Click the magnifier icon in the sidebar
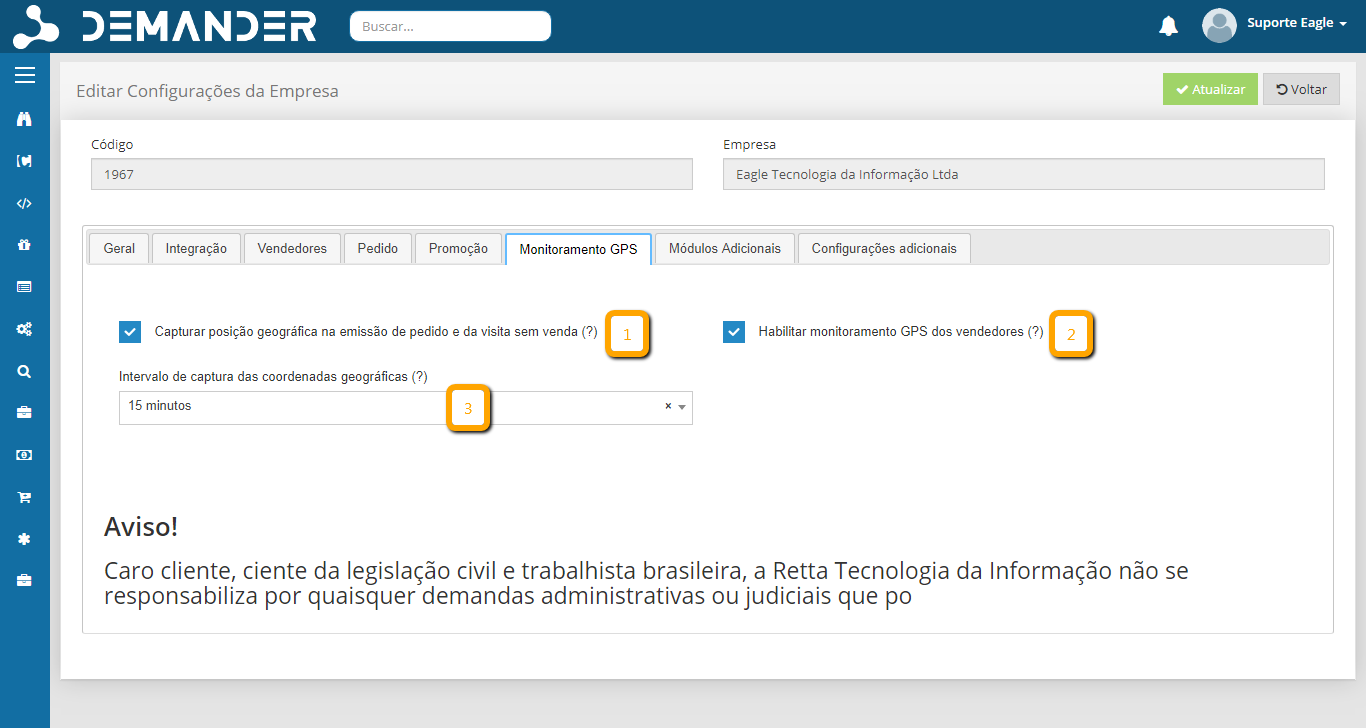This screenshot has width=1366, height=728. 25,371
